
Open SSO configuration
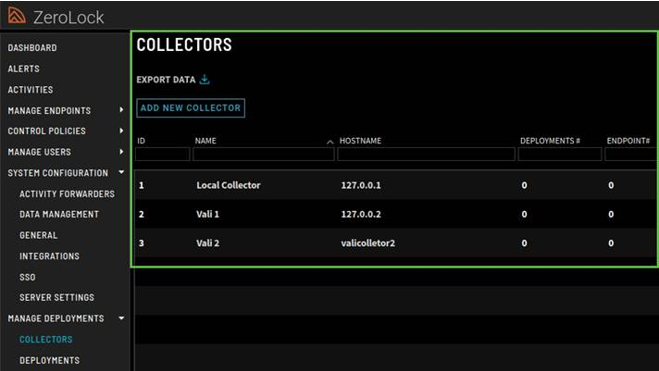[27, 277]
